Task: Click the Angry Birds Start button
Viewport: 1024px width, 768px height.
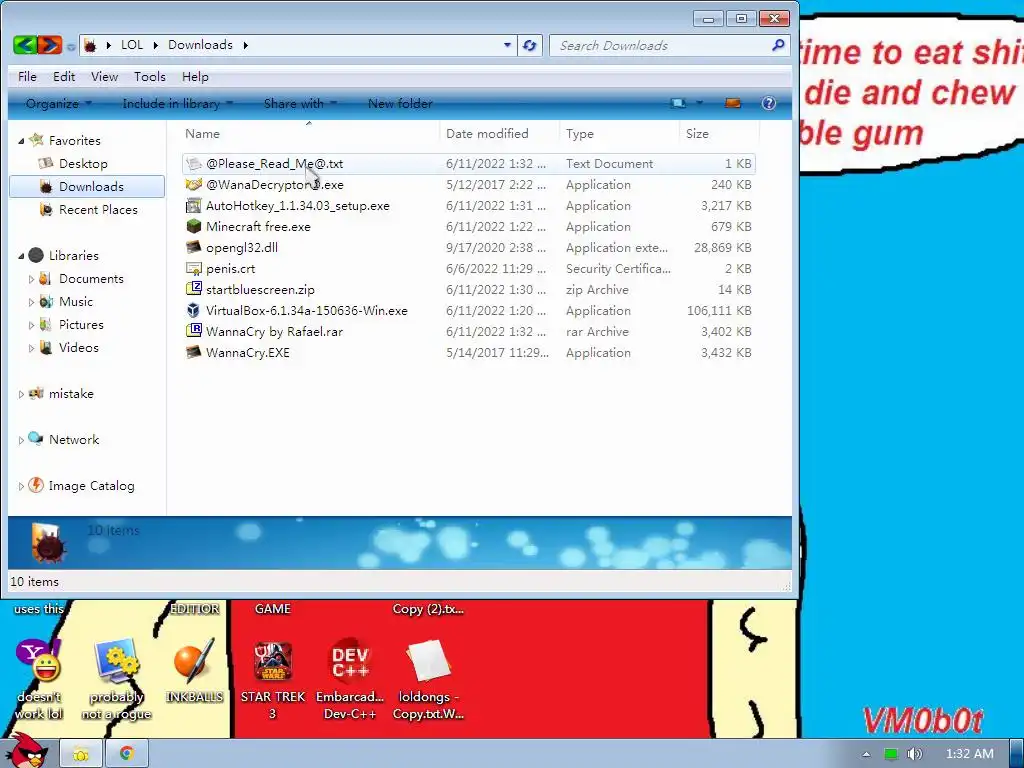Action: pyautogui.click(x=26, y=751)
